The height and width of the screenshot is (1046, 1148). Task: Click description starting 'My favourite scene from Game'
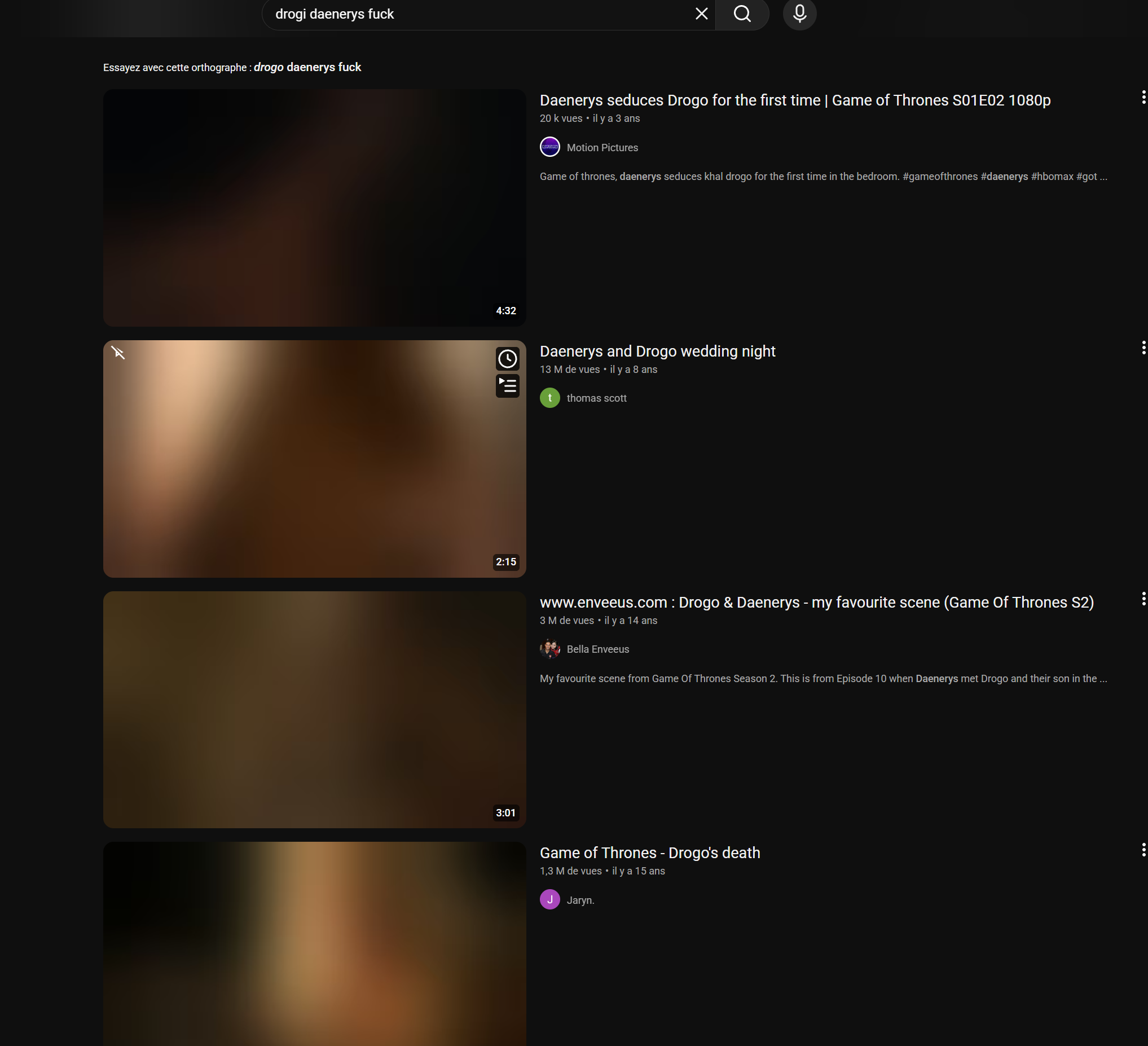click(824, 679)
